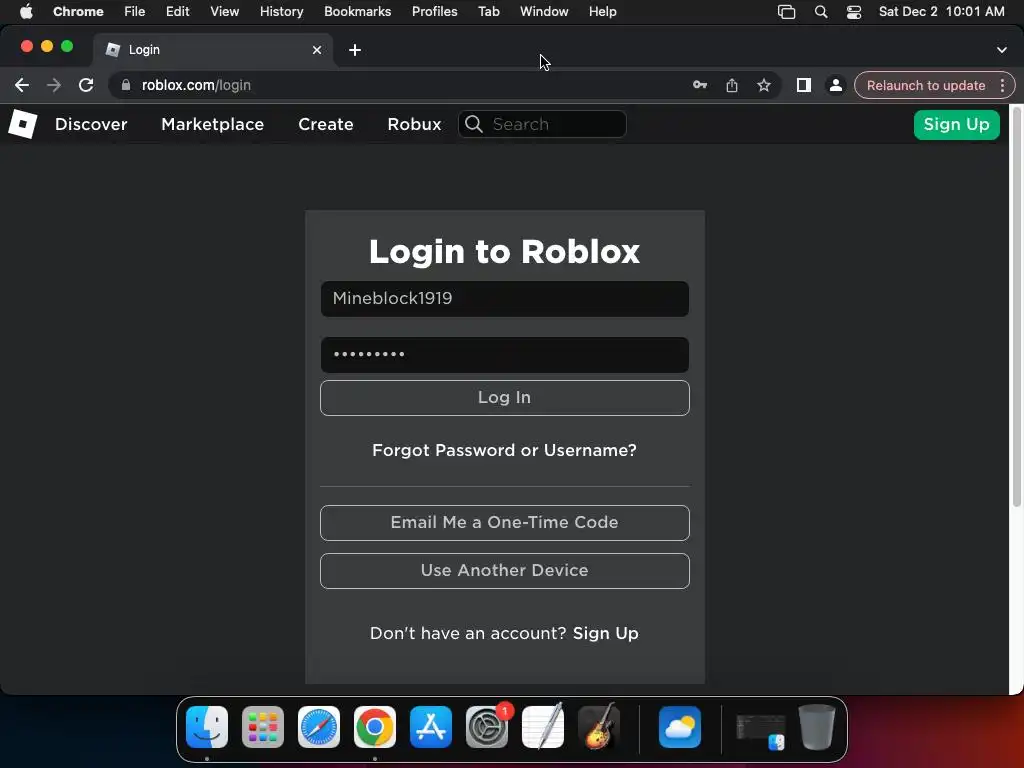This screenshot has height=768, width=1024.
Task: Click the padlock site info icon
Action: (126, 85)
